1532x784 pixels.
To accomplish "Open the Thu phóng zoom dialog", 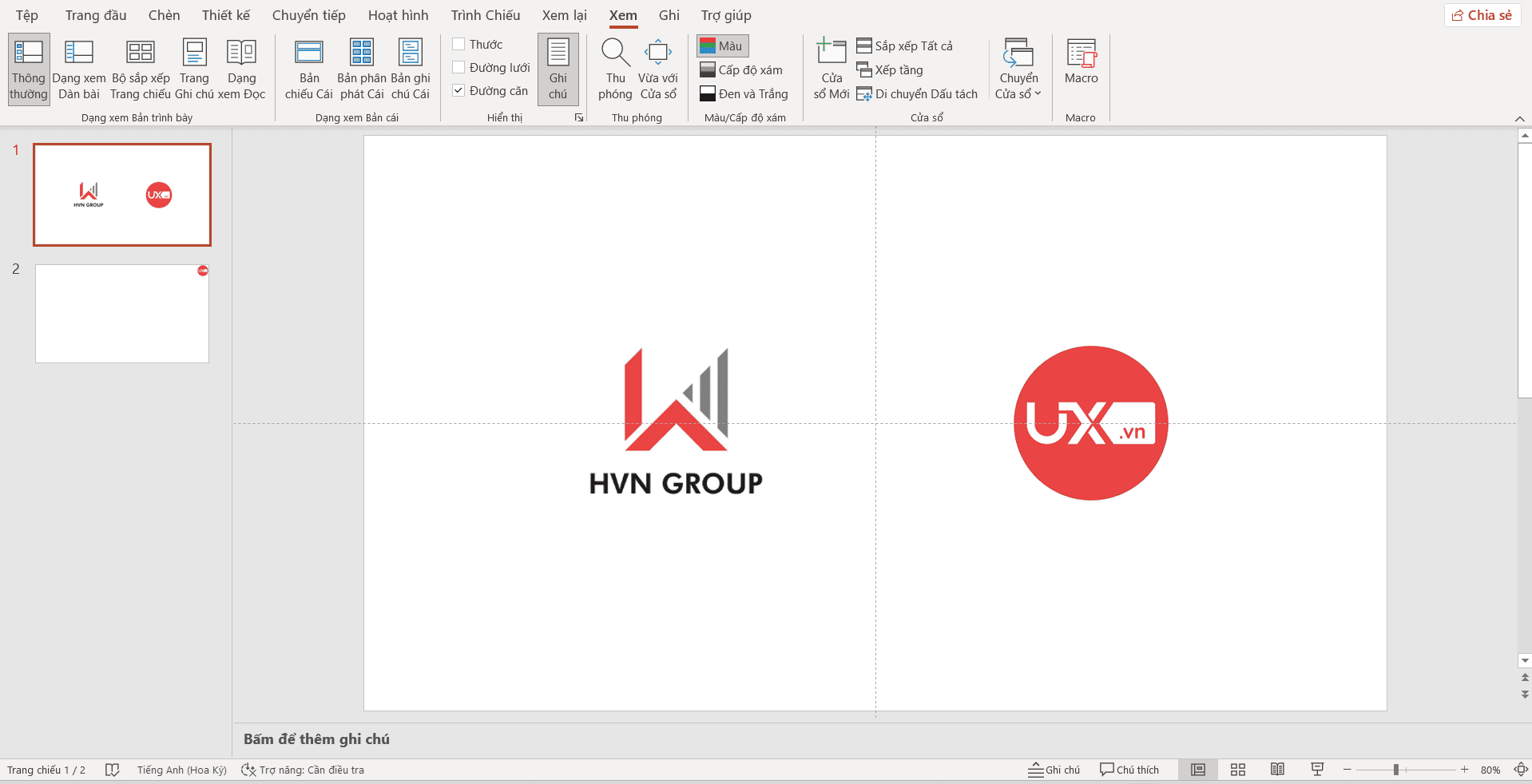I will 615,69.
